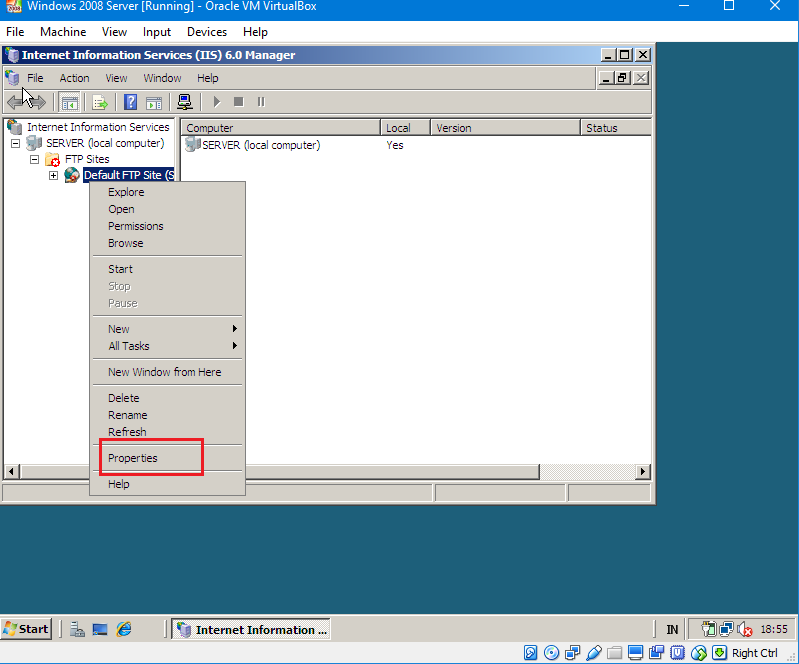Select the Default FTP Site tree node
This screenshot has width=799, height=664.
(x=128, y=175)
